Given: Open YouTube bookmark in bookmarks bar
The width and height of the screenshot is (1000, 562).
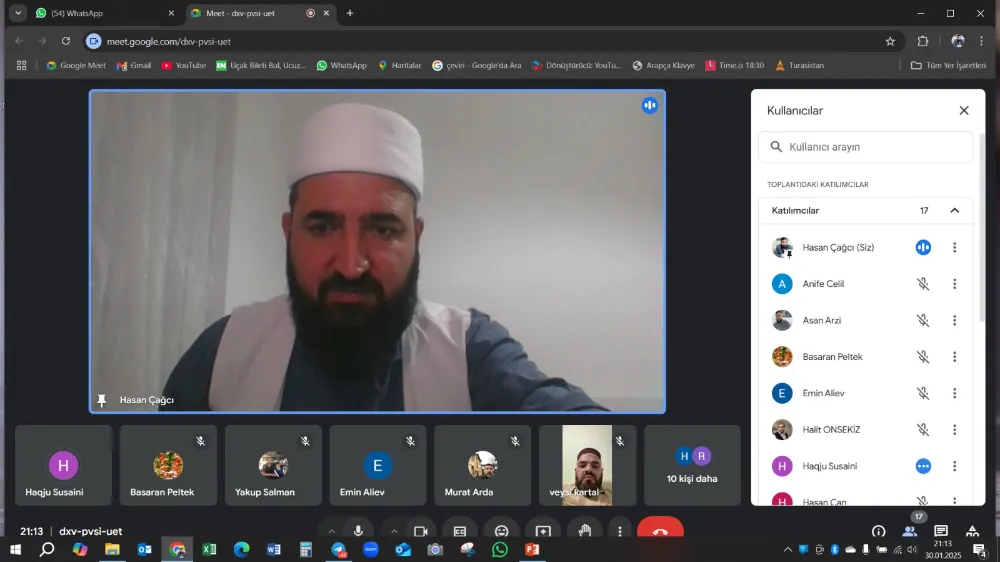Looking at the screenshot, I should 183,66.
